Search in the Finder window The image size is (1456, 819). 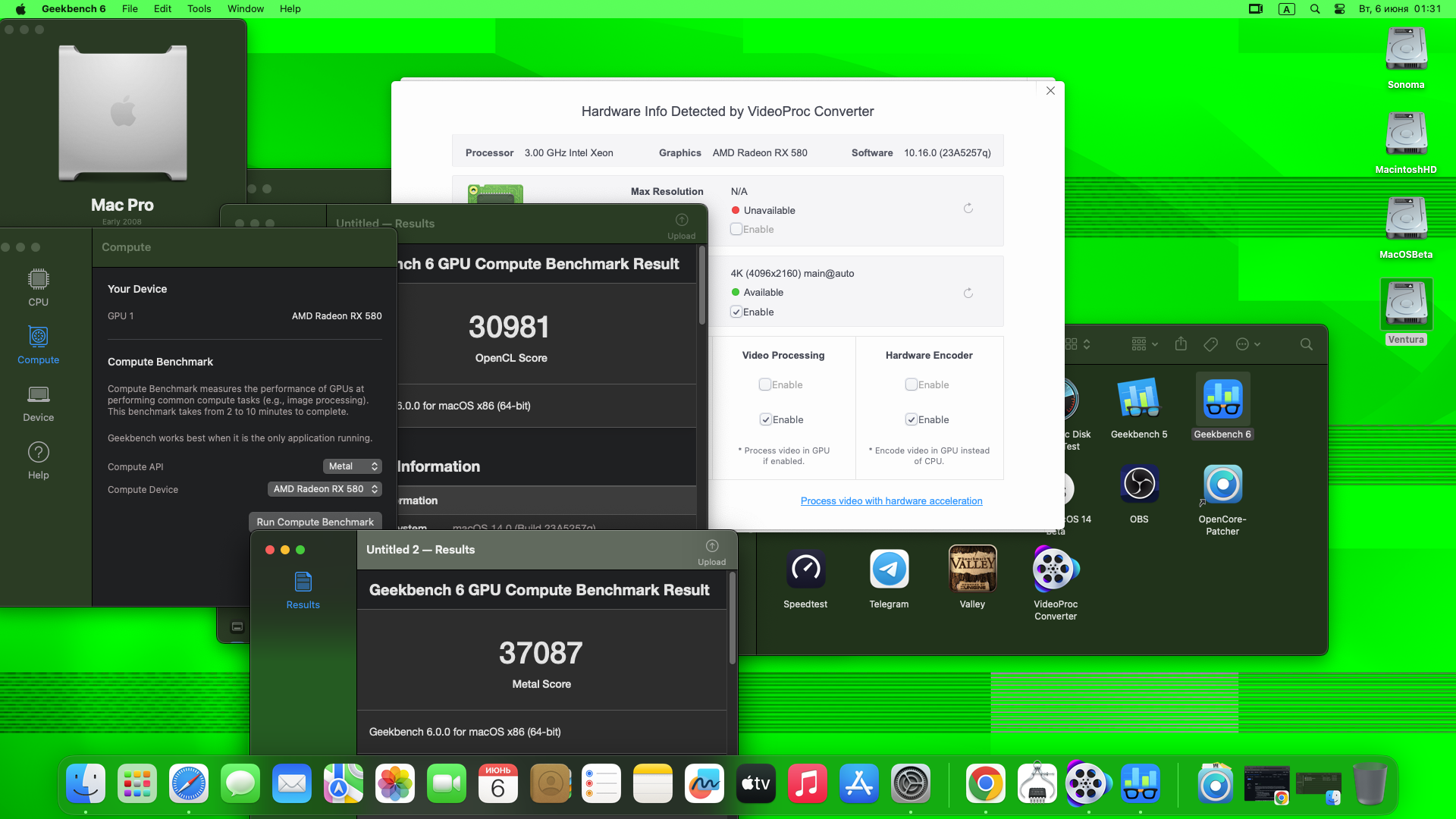pyautogui.click(x=1306, y=344)
